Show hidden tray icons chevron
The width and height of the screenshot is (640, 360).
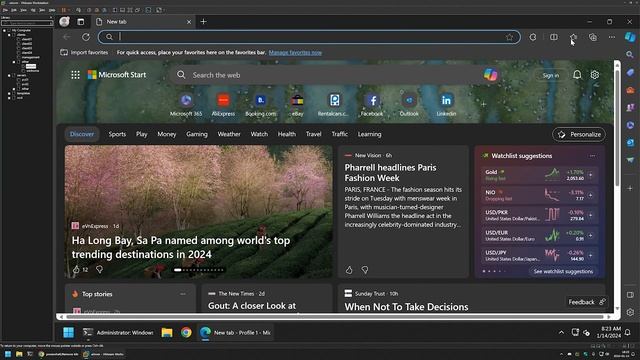click(x=561, y=333)
